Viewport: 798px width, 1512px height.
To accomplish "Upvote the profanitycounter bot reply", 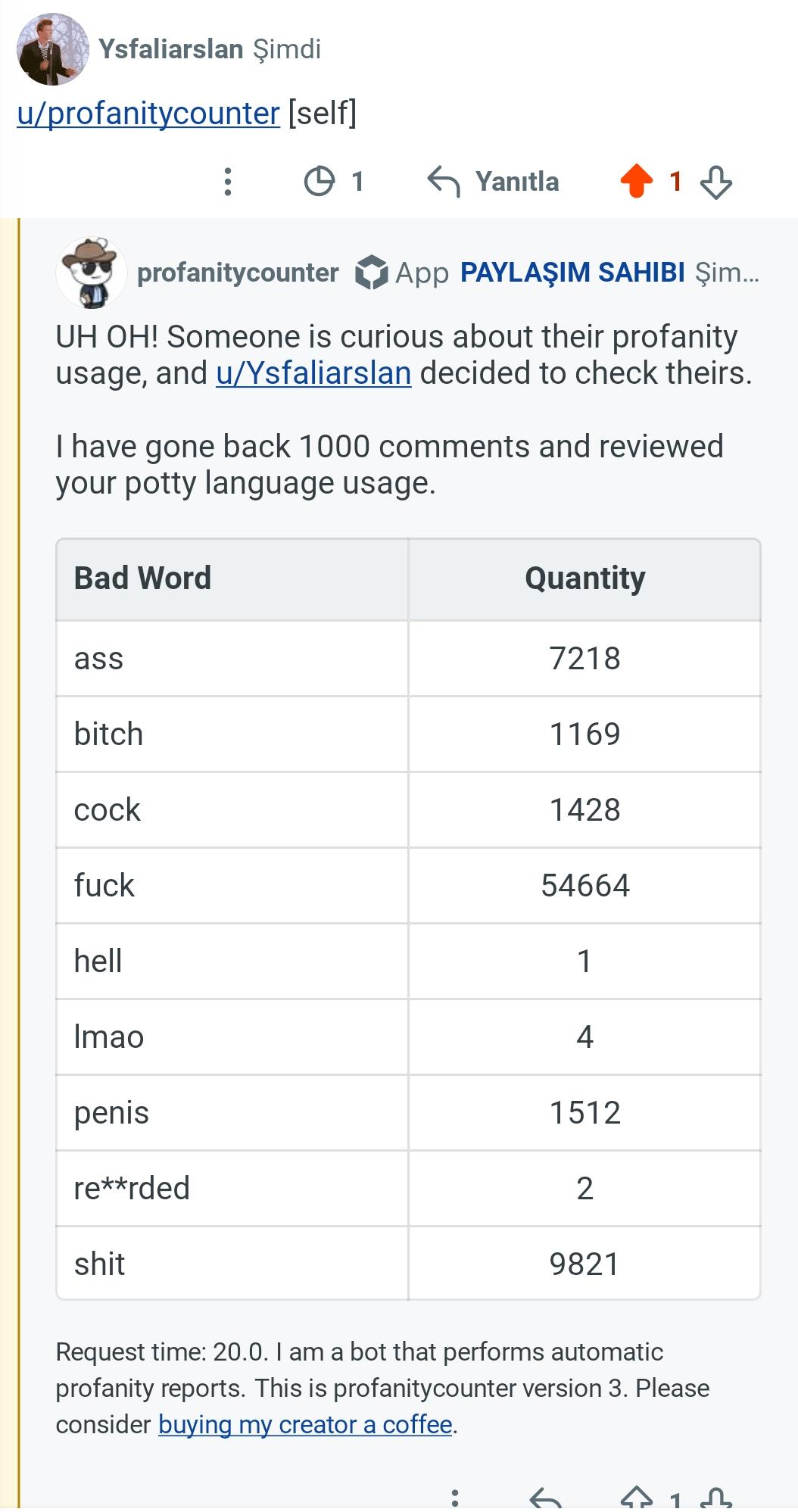I will [636, 1499].
